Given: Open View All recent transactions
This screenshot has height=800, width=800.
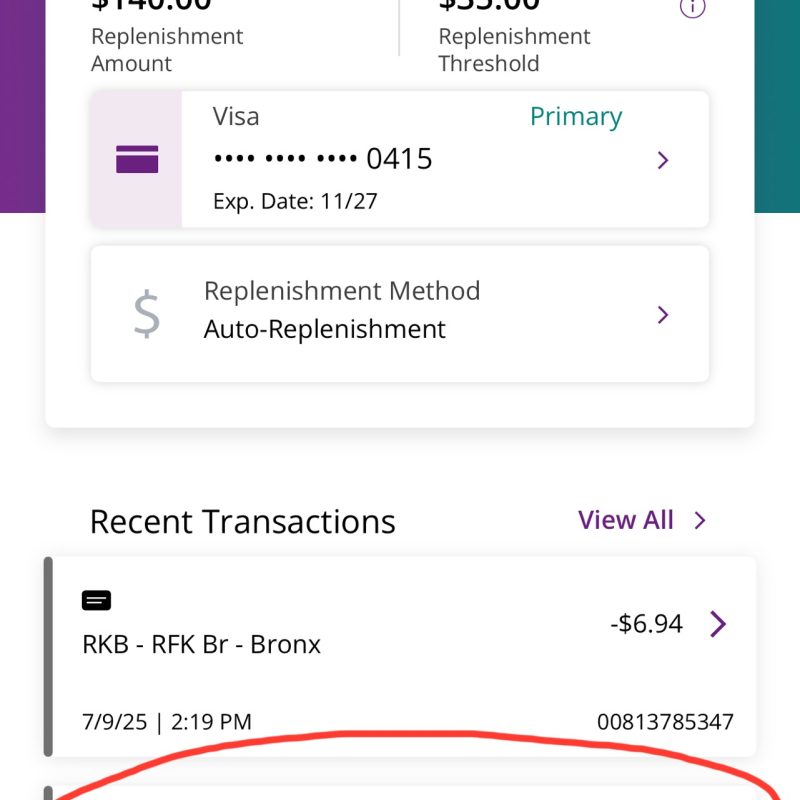Looking at the screenshot, I should point(626,520).
